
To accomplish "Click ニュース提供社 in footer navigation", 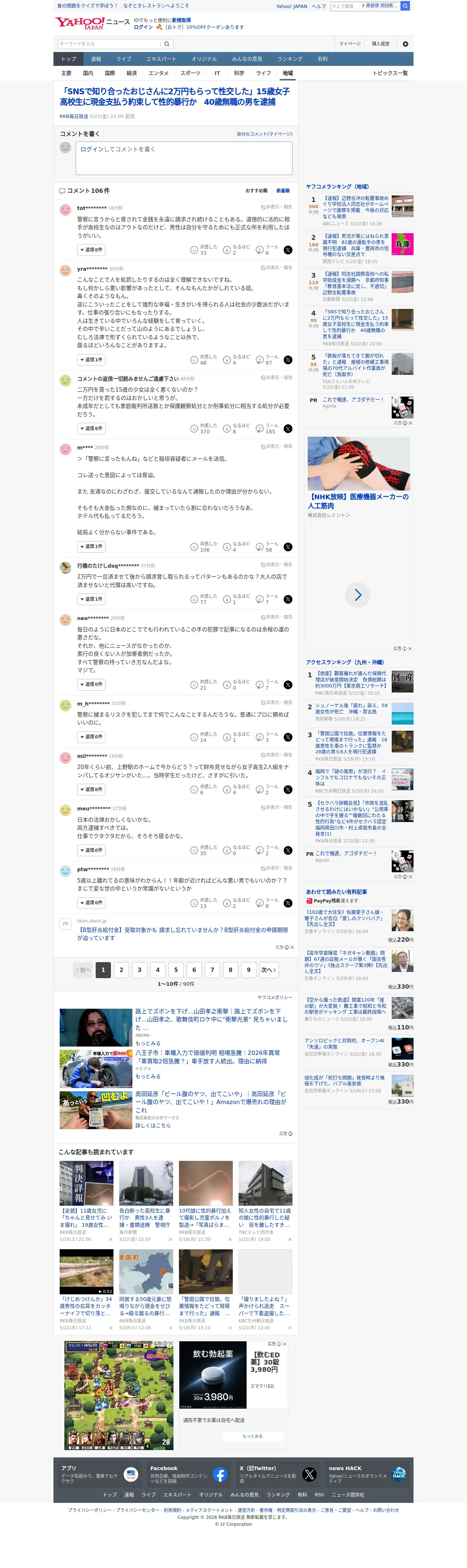I will pos(348,1494).
